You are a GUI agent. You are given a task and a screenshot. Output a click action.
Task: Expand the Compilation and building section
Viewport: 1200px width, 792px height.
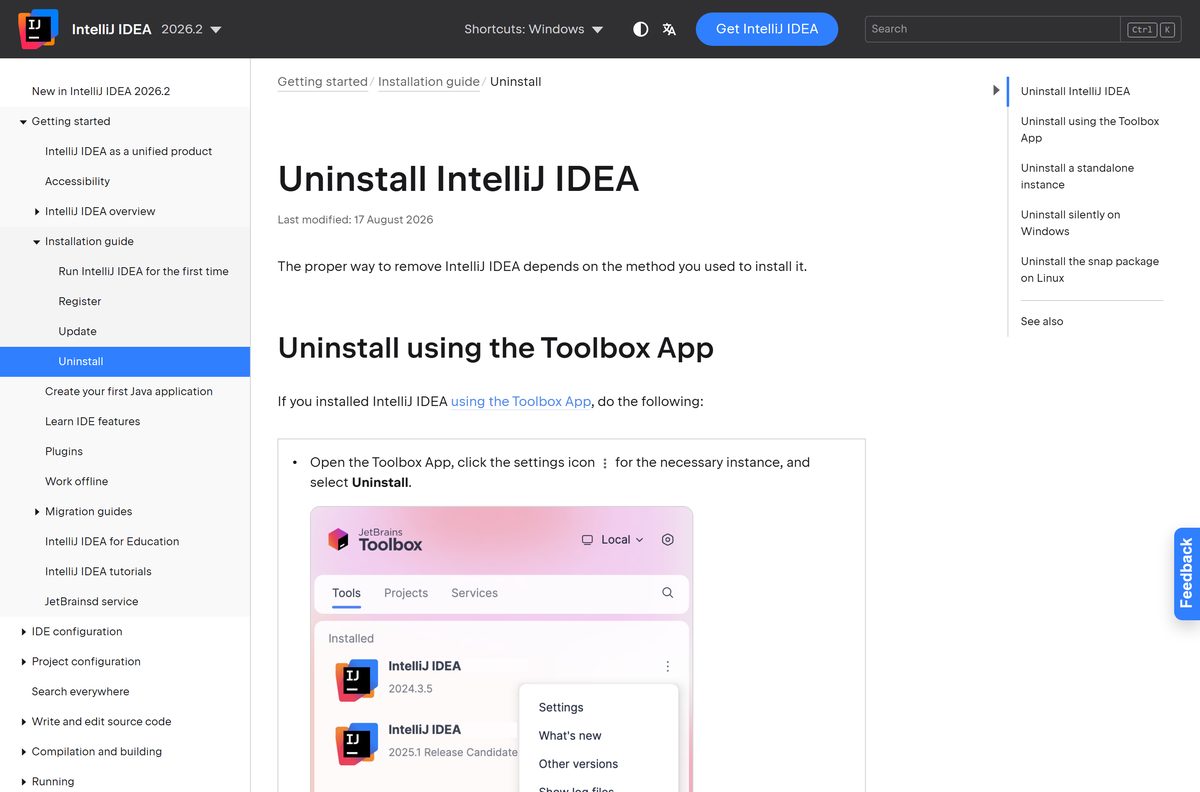click(x=23, y=751)
